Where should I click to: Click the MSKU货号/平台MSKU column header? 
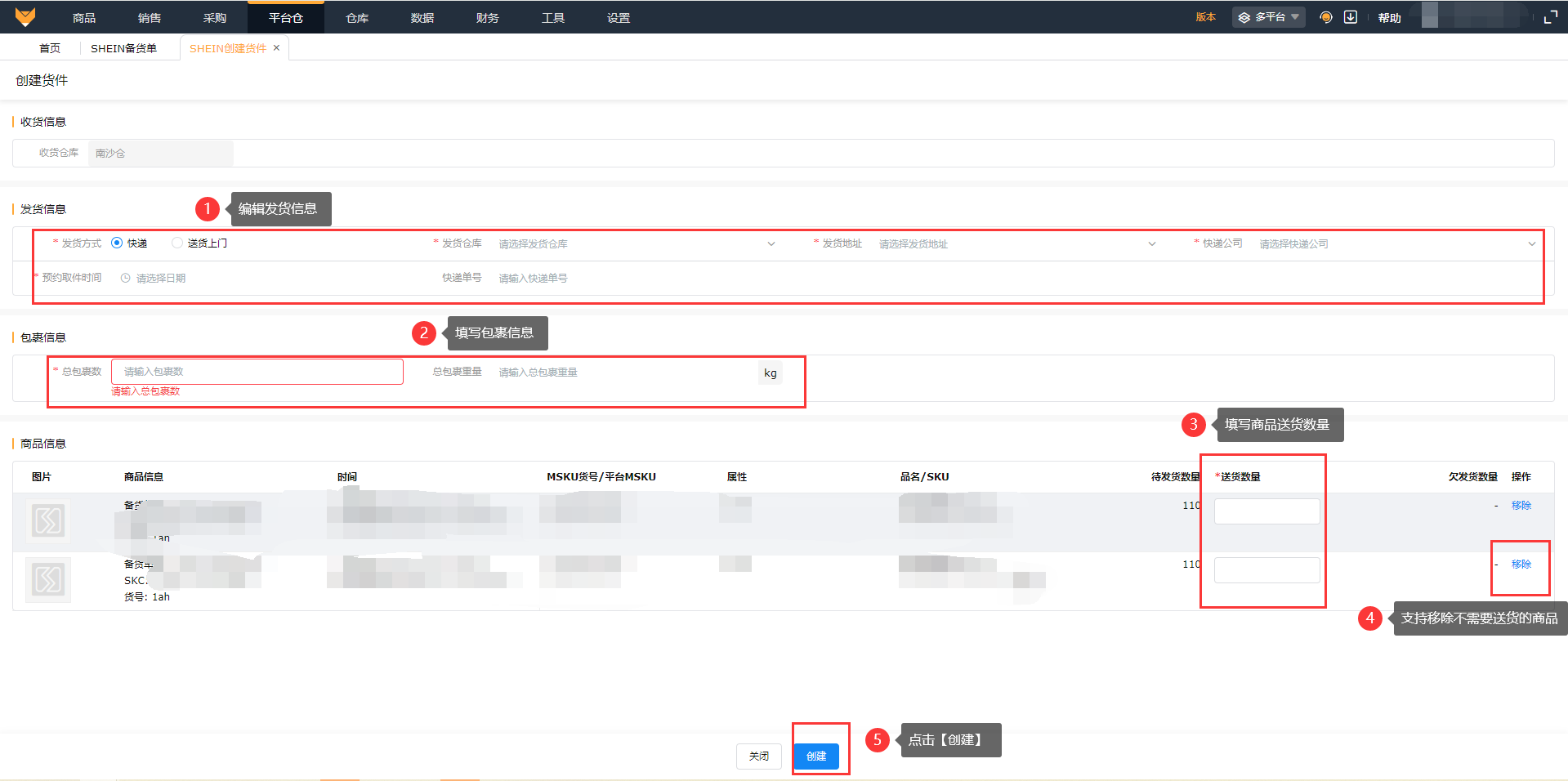pos(601,477)
